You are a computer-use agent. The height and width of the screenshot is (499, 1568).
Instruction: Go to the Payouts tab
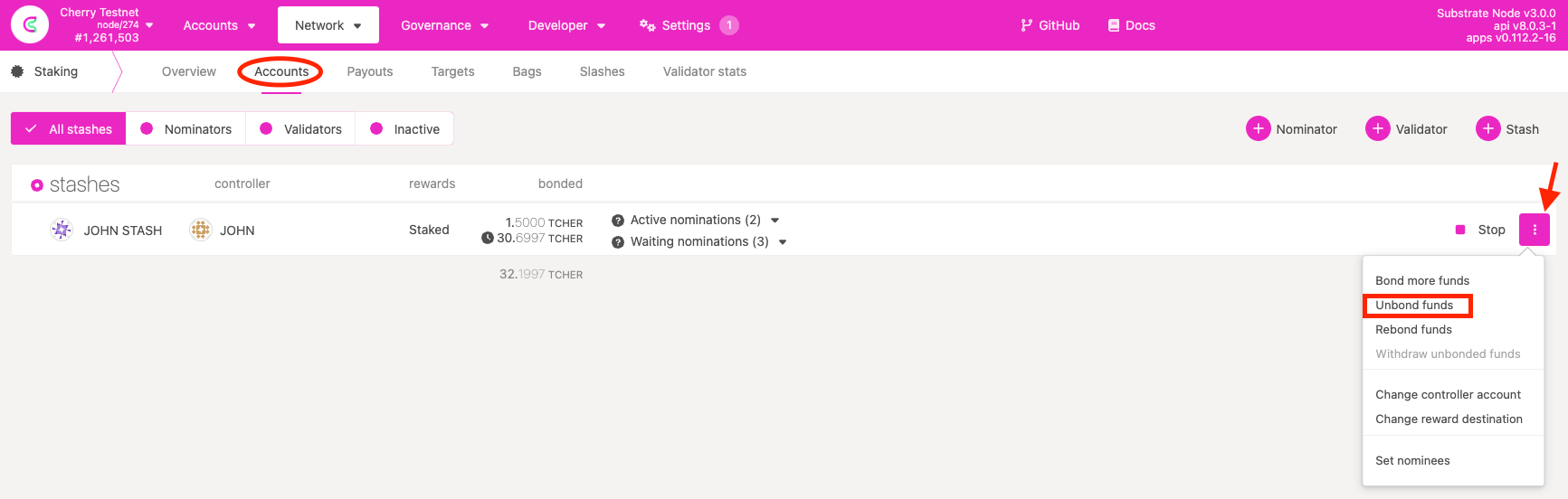pos(369,71)
